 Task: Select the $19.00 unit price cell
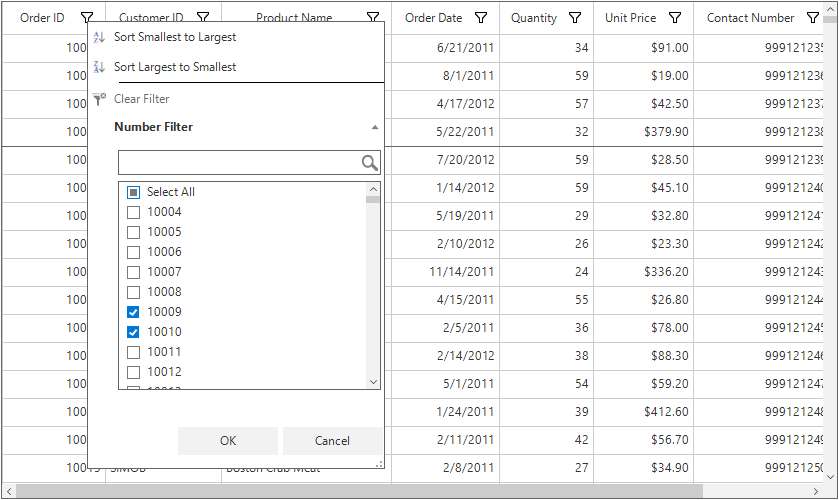[644, 75]
